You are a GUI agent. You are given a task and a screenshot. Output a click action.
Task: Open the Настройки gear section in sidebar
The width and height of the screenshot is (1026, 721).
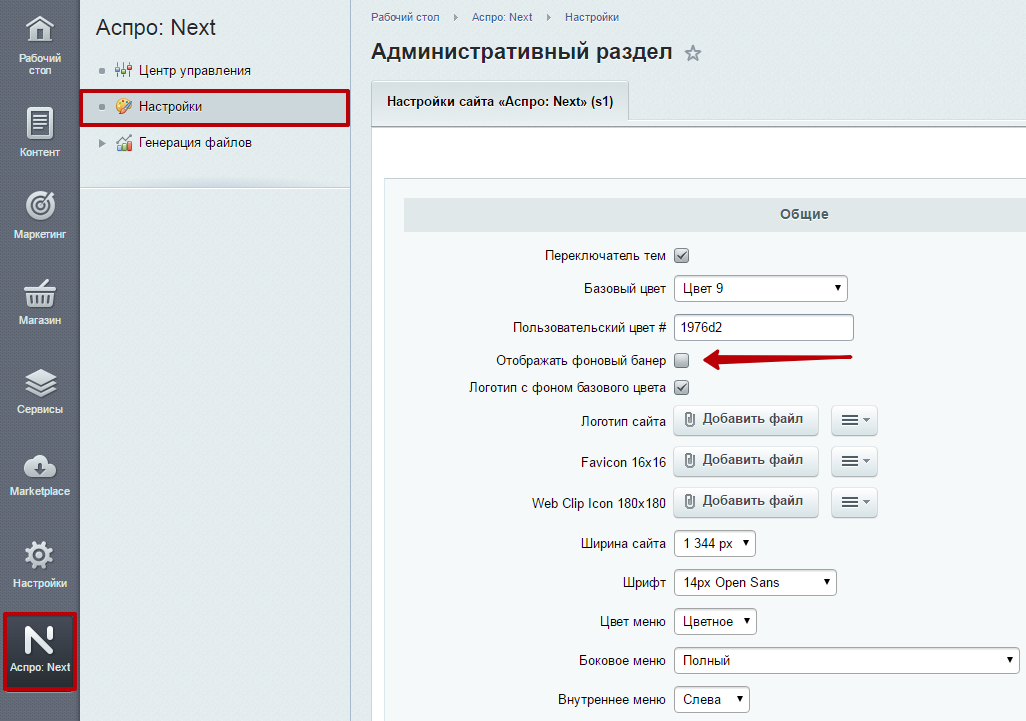tap(39, 564)
